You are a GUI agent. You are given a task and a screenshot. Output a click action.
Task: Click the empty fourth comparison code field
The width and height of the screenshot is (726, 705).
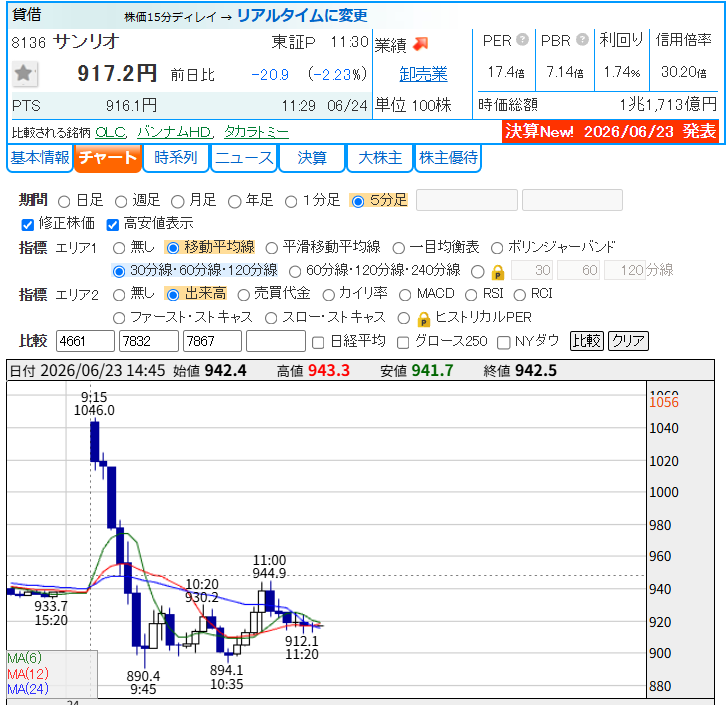click(x=276, y=341)
